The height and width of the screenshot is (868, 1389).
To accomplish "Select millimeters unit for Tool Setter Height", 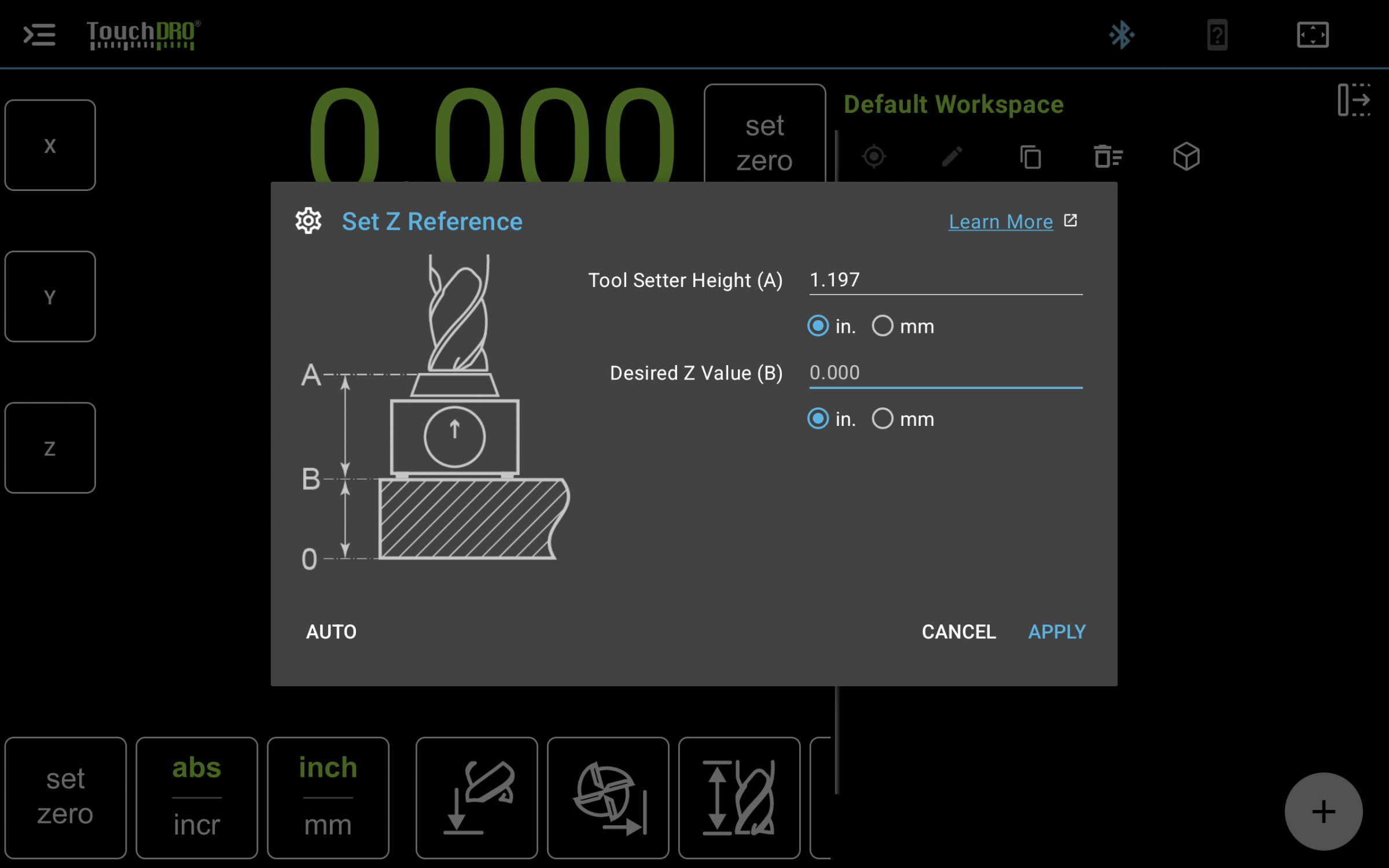I will tap(882, 326).
